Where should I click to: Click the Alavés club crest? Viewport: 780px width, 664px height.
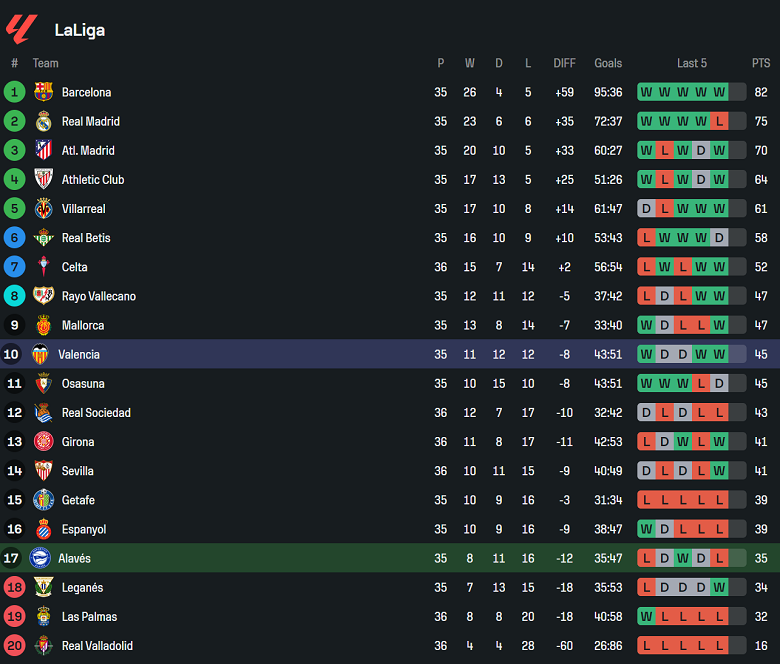click(x=40, y=559)
